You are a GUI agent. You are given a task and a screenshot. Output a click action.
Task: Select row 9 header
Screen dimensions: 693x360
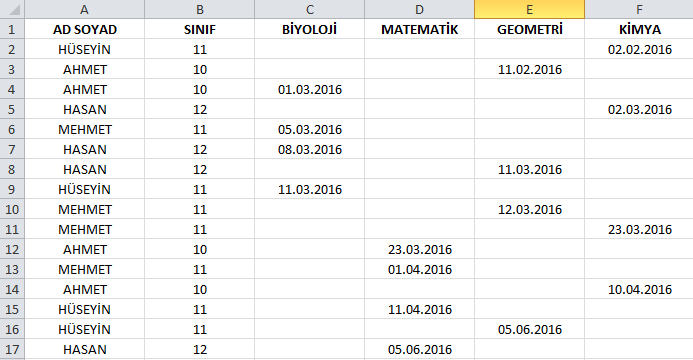(12, 189)
